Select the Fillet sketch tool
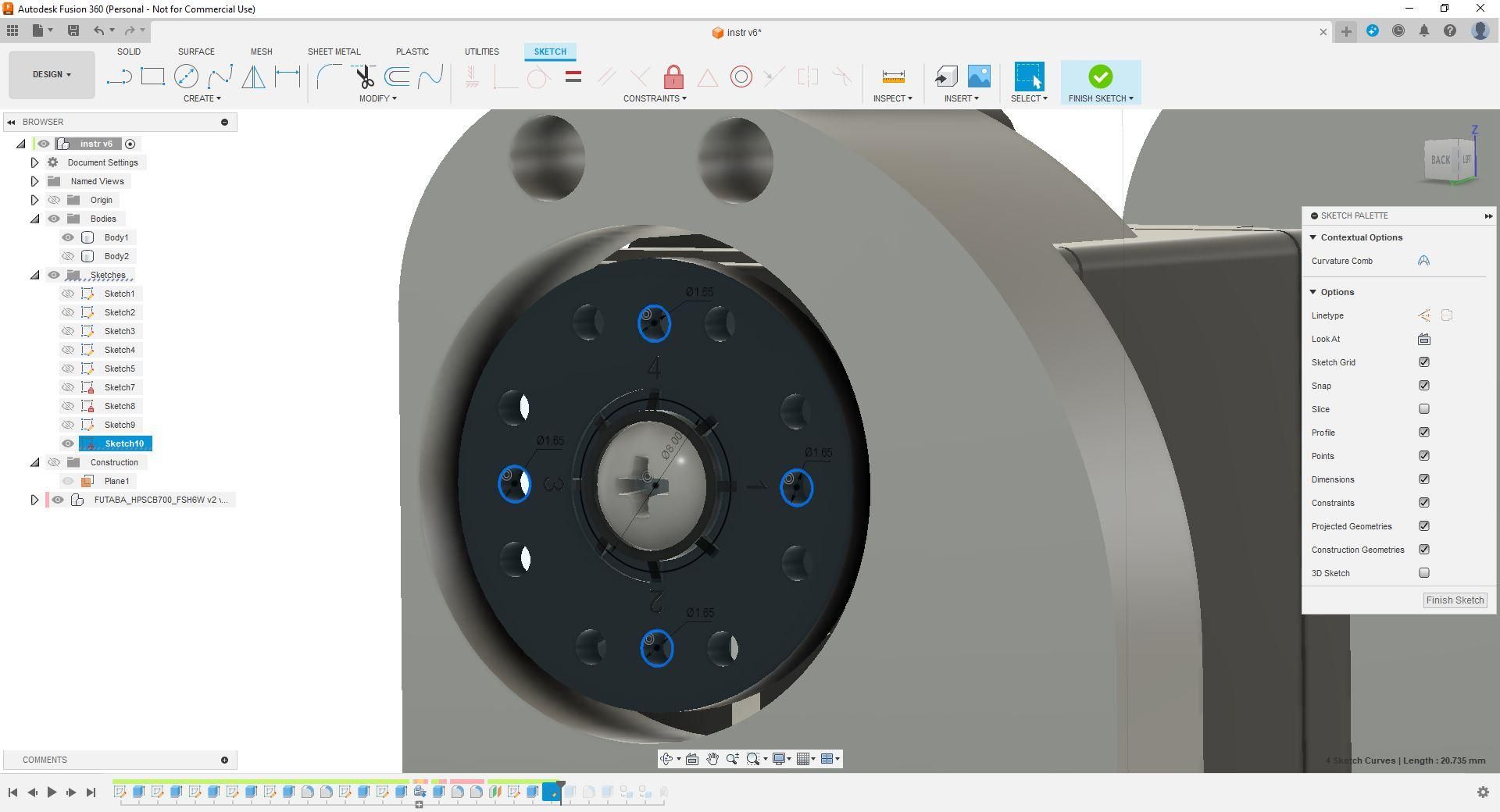The image size is (1500, 812). pos(329,77)
